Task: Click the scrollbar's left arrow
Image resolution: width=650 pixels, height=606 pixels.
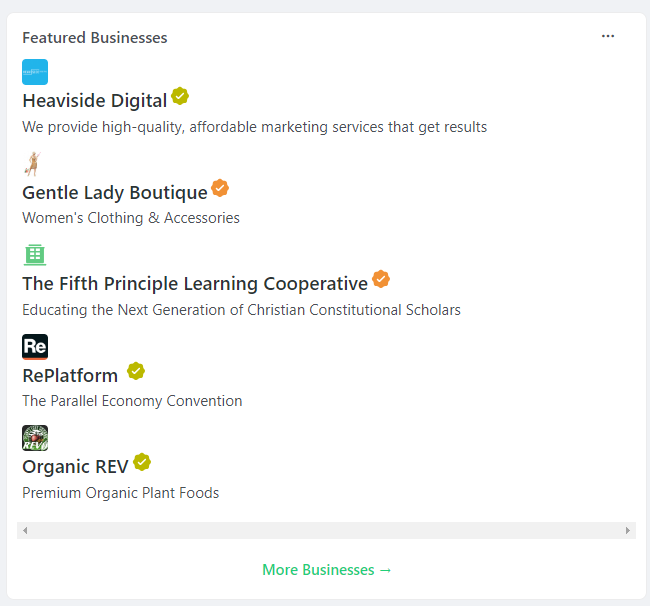Action: [x=25, y=531]
